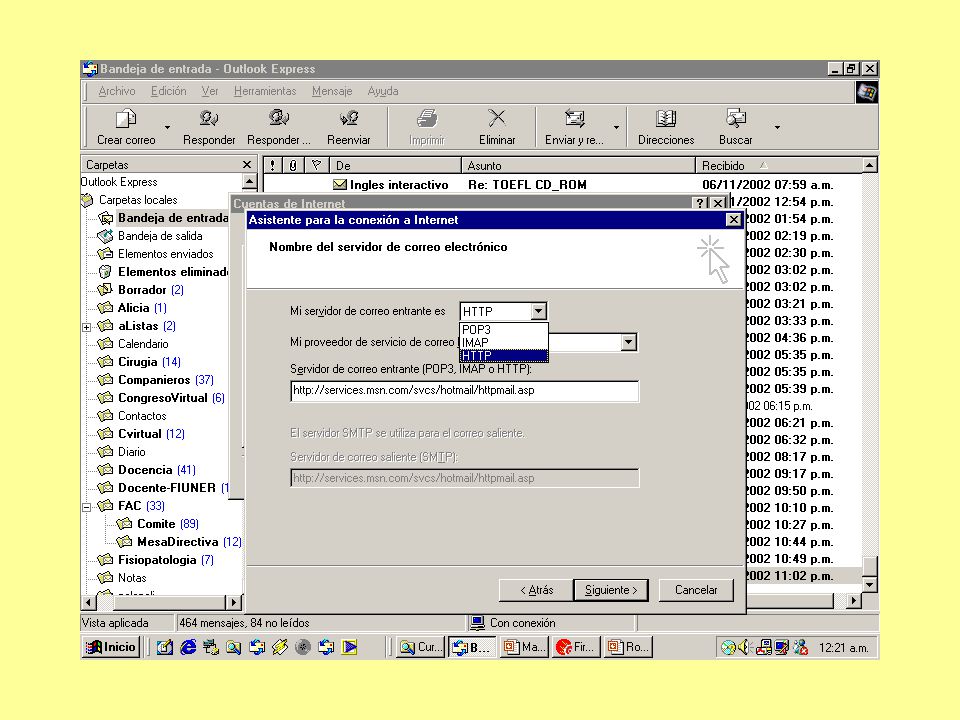Expand the aListas folder tree node

tap(87, 327)
